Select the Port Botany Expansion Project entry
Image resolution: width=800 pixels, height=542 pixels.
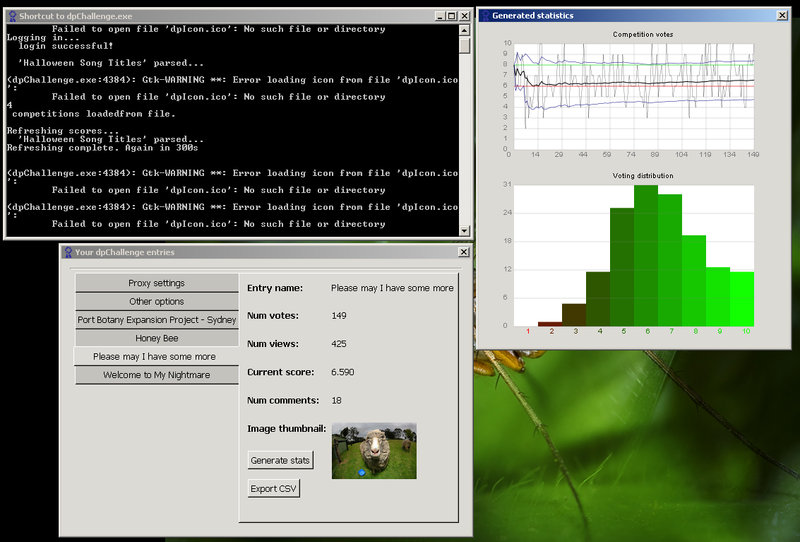(x=157, y=320)
